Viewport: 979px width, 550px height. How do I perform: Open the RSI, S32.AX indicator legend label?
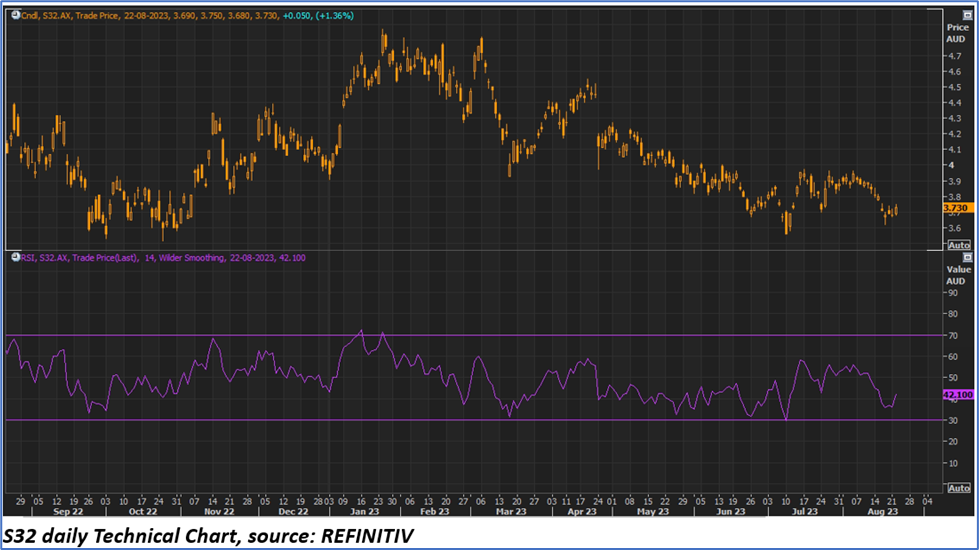click(45, 257)
